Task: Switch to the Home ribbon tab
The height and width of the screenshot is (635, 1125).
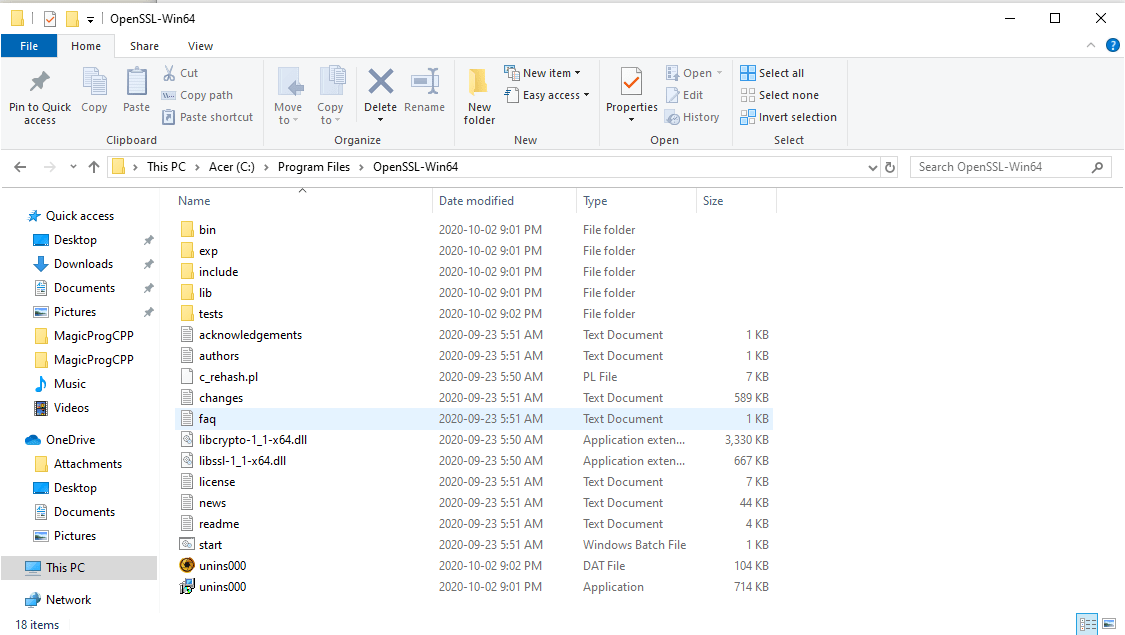Action: pyautogui.click(x=86, y=46)
